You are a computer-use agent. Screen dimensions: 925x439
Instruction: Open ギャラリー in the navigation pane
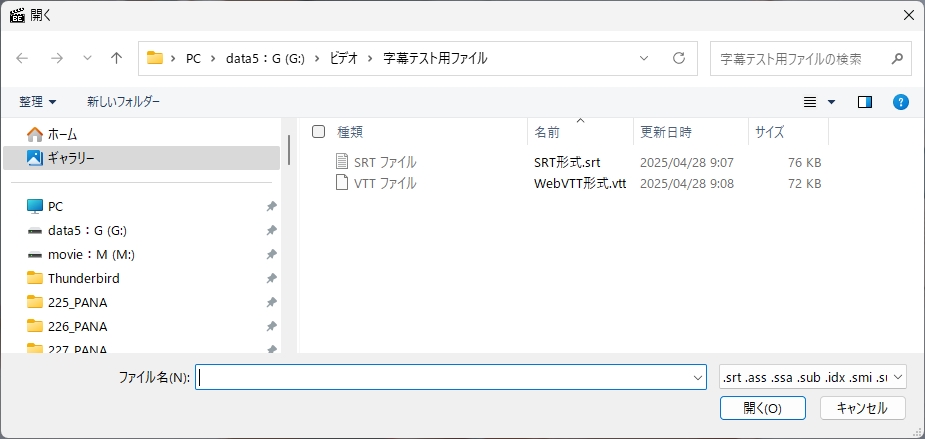(x=70, y=158)
